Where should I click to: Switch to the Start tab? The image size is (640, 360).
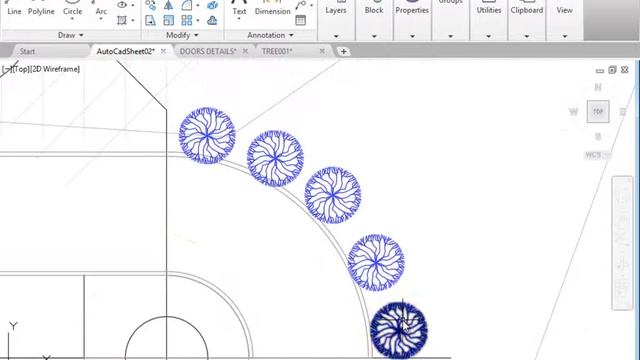[27, 51]
